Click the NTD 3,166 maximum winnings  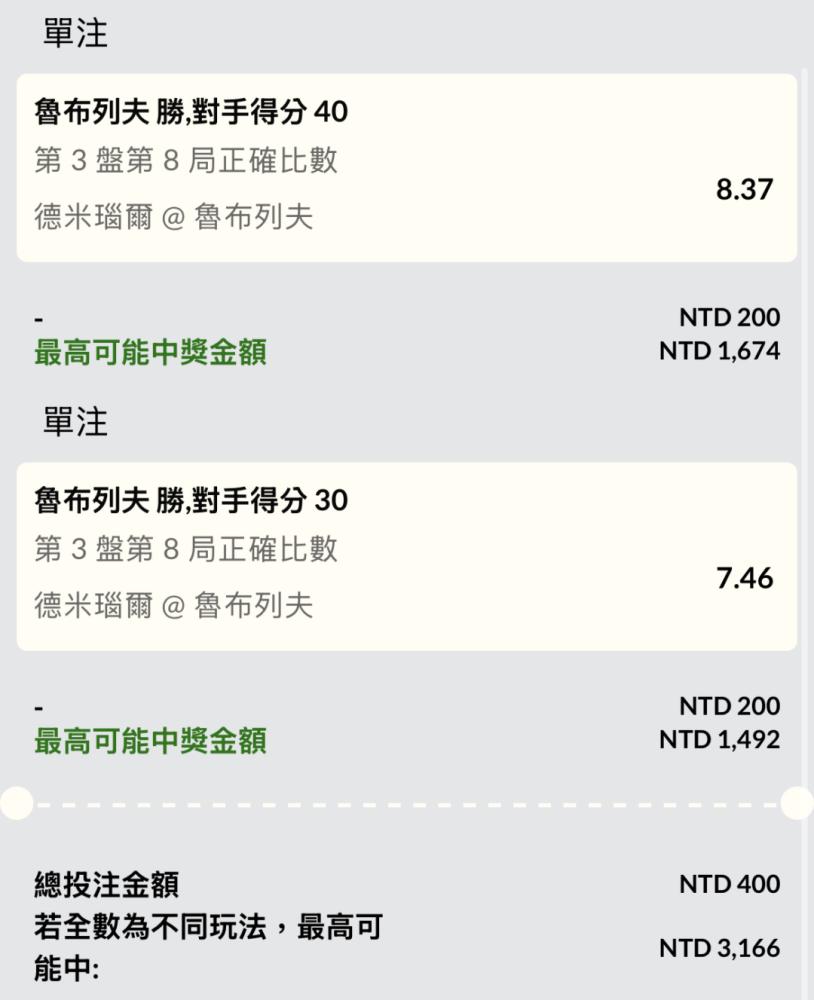point(720,948)
